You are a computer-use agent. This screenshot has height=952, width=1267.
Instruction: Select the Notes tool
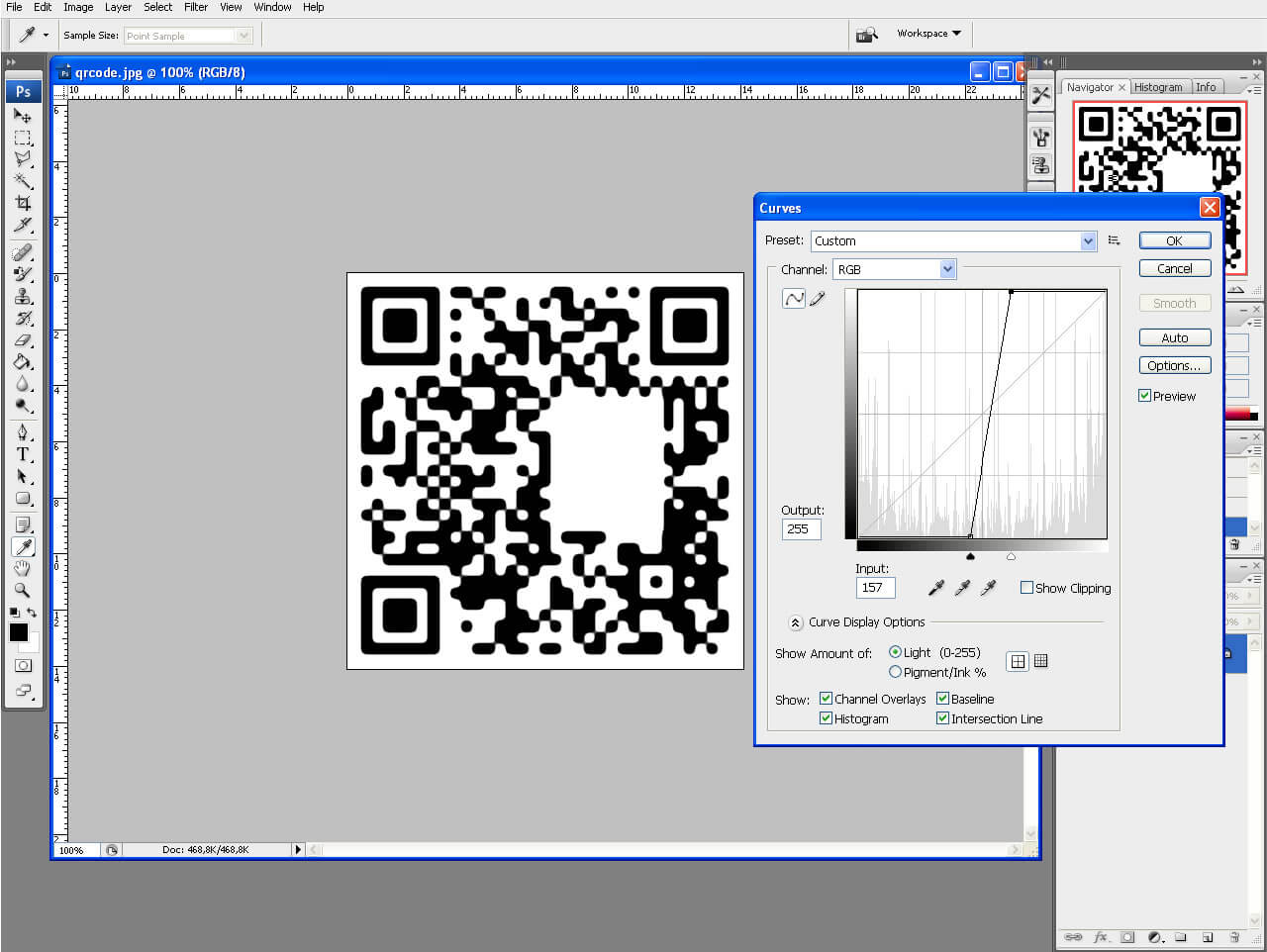[x=23, y=524]
